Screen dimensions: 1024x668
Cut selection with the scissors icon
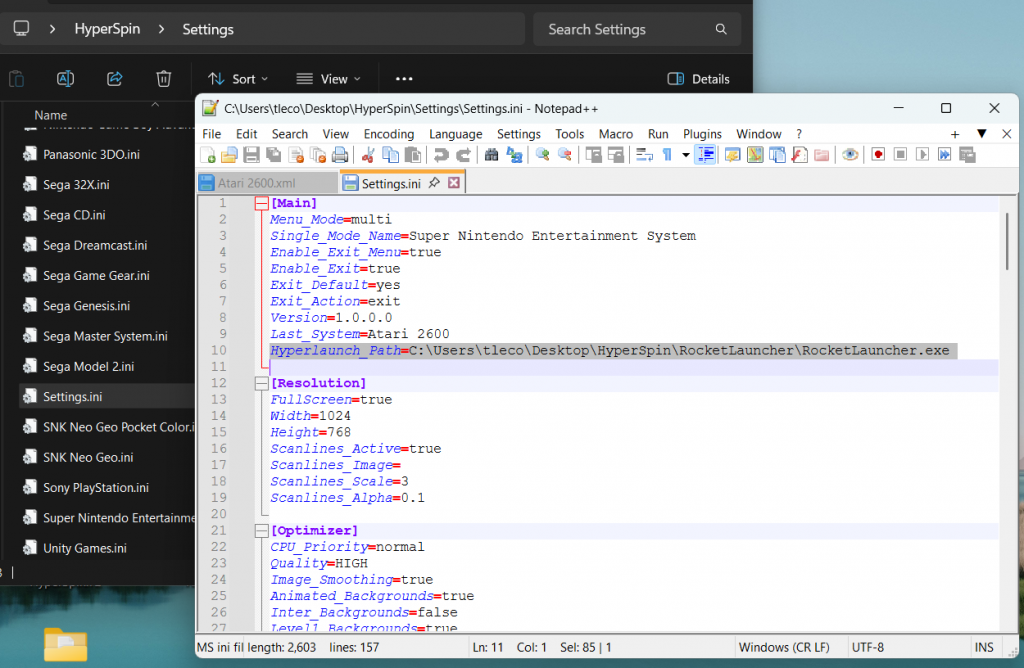pos(368,155)
